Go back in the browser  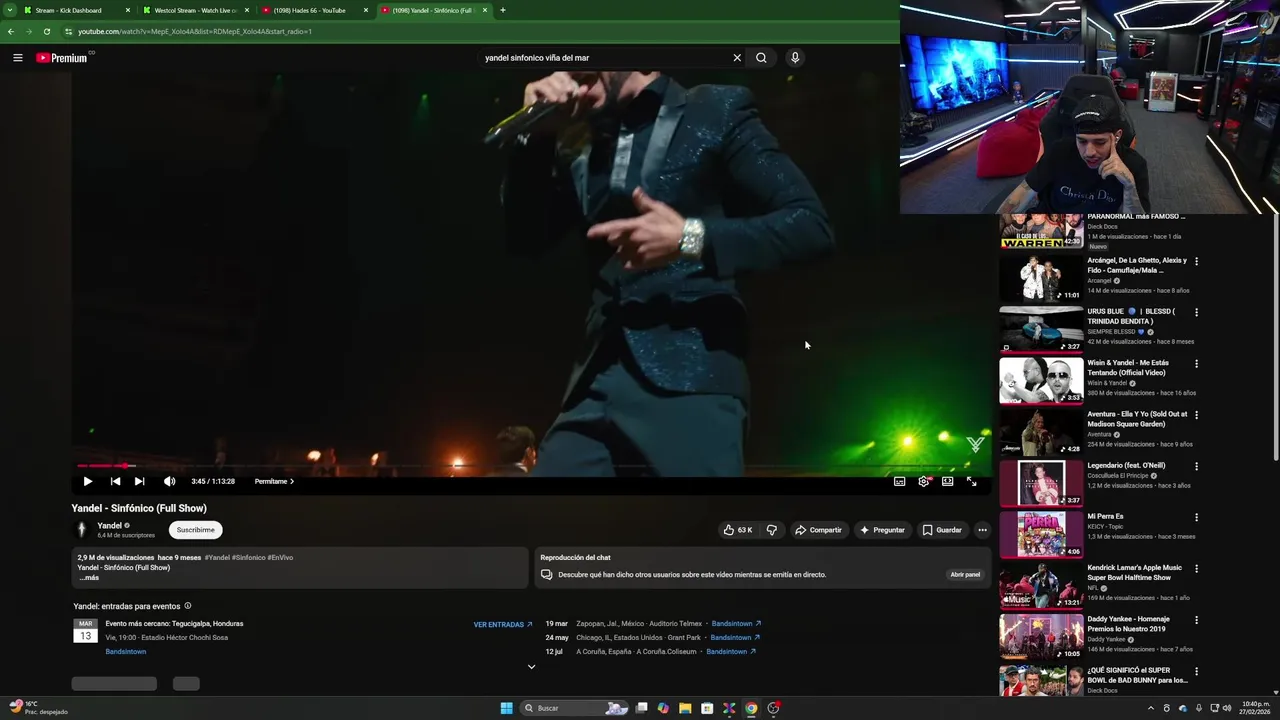click(11, 31)
